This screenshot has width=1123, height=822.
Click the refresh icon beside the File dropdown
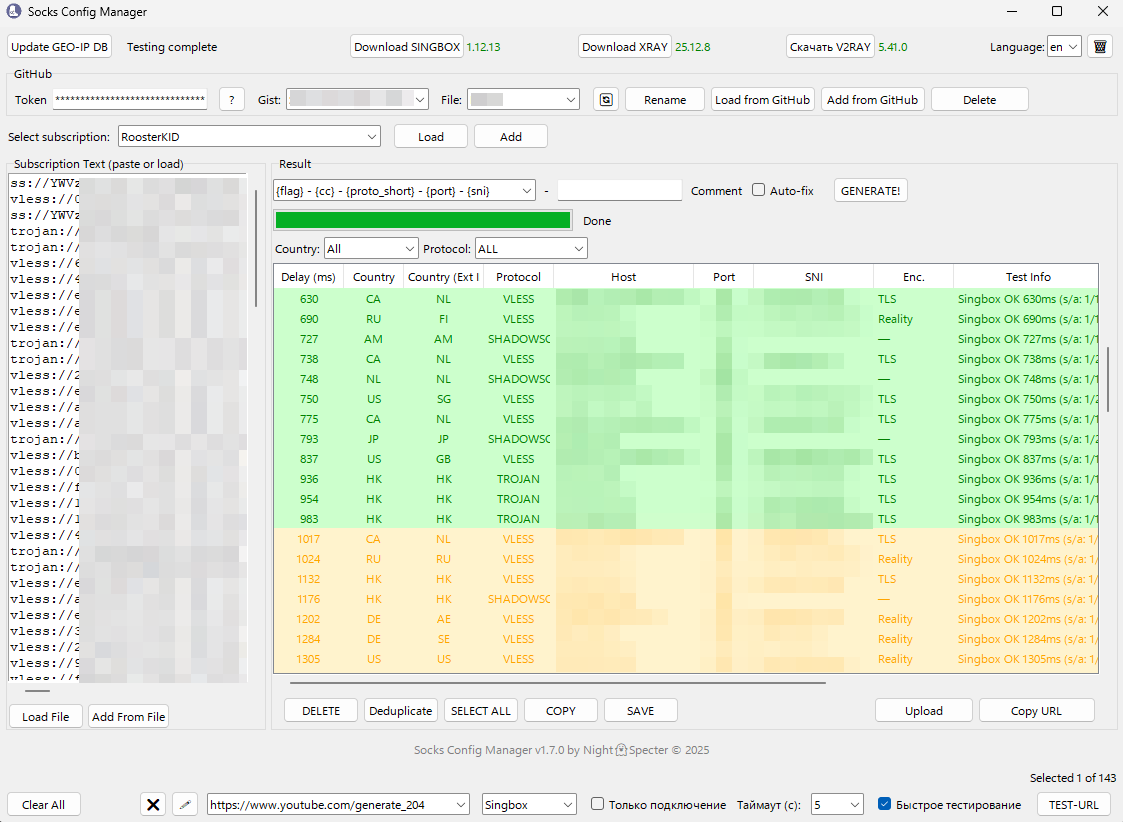605,99
